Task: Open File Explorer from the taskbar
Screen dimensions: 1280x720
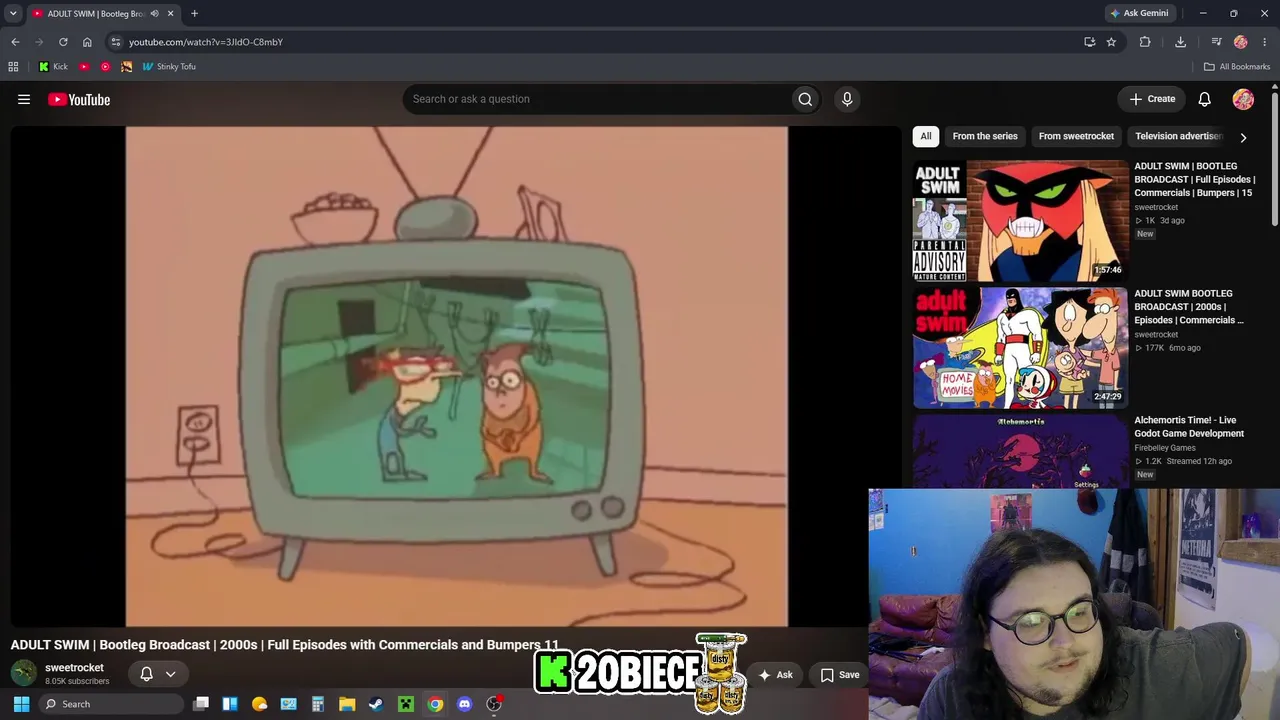Action: tap(347, 704)
